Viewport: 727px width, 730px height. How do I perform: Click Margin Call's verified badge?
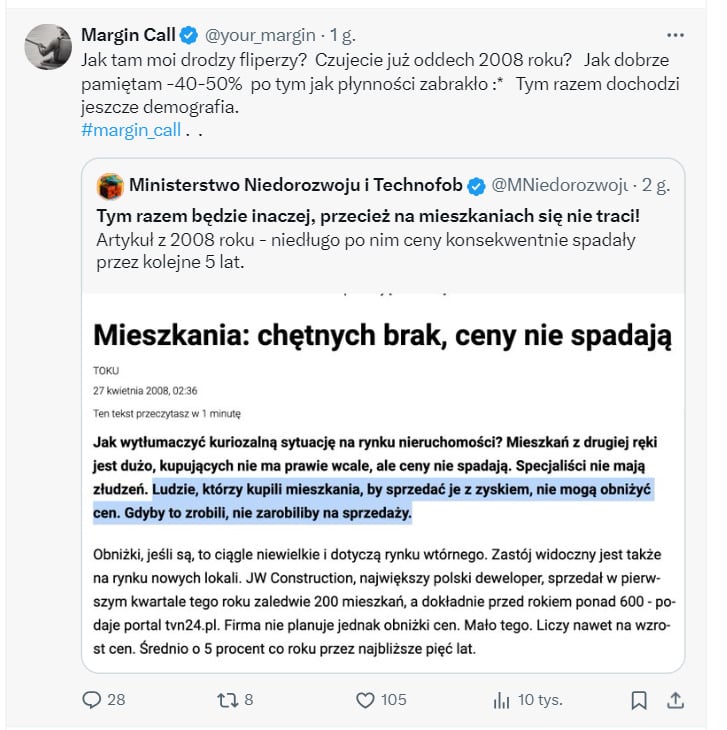(x=188, y=35)
